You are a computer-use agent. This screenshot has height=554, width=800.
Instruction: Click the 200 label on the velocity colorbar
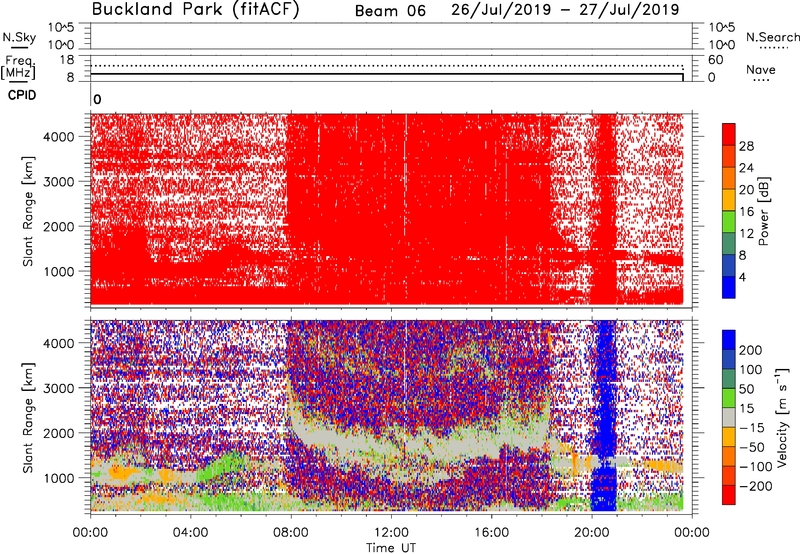pyautogui.click(x=751, y=350)
